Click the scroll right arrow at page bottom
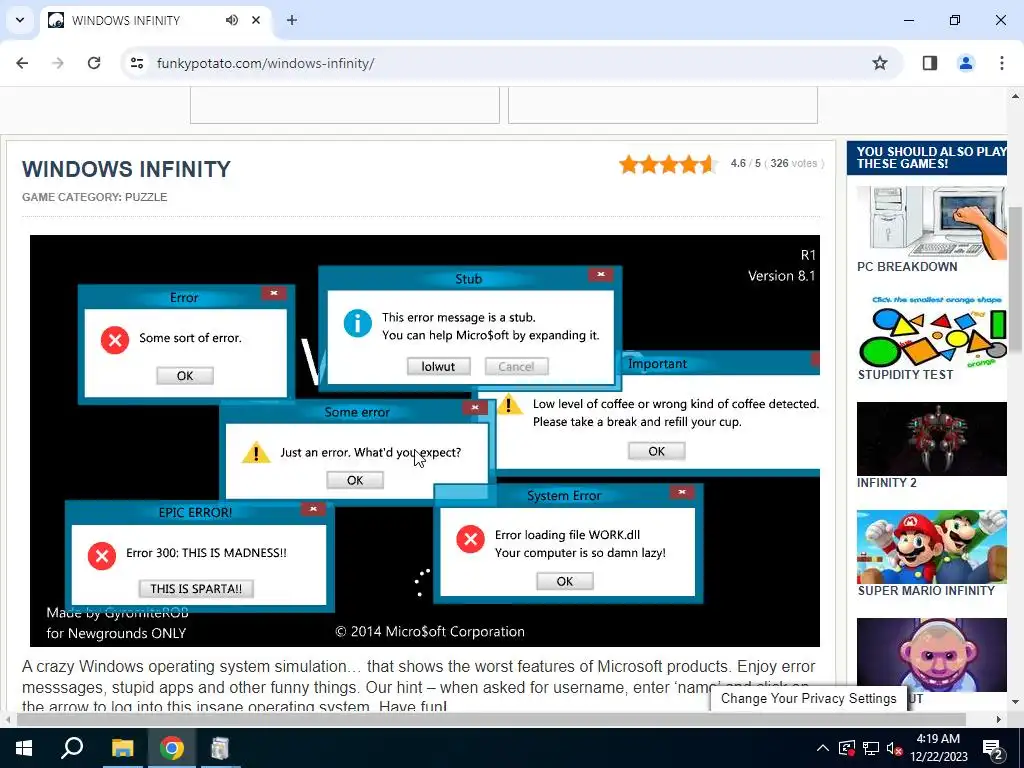The width and height of the screenshot is (1024, 768). click(x=999, y=720)
